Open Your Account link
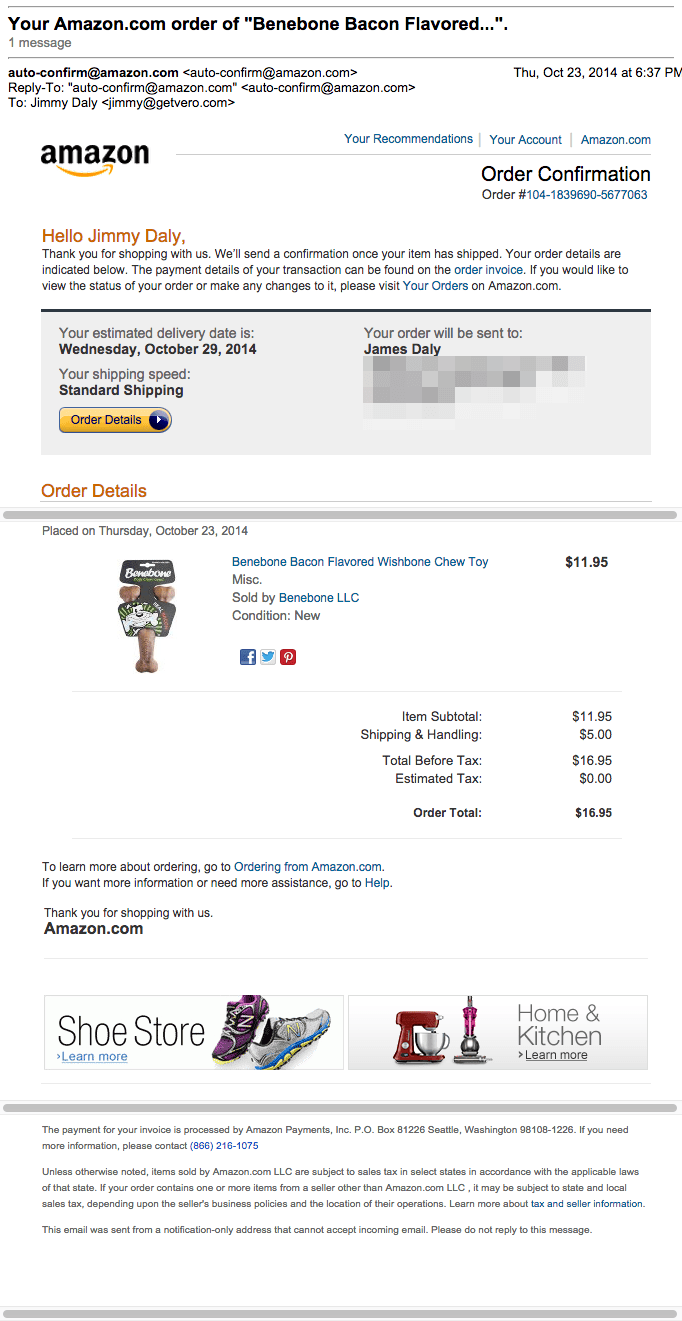The height and width of the screenshot is (1321, 682). point(526,140)
